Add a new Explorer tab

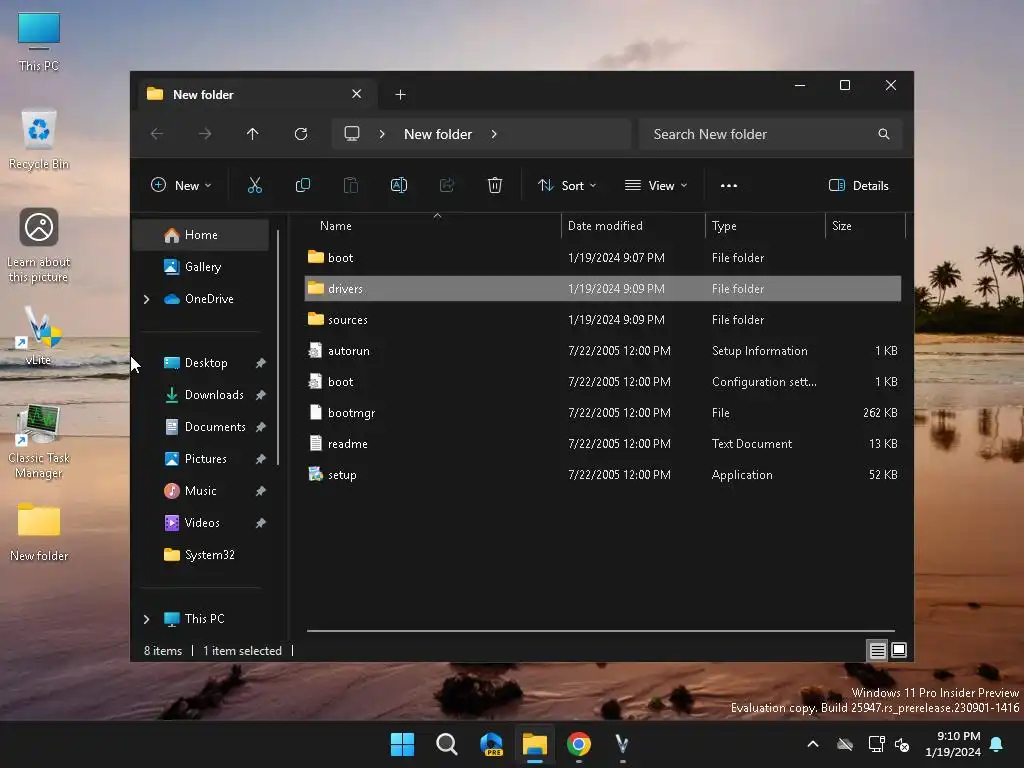pyautogui.click(x=400, y=95)
